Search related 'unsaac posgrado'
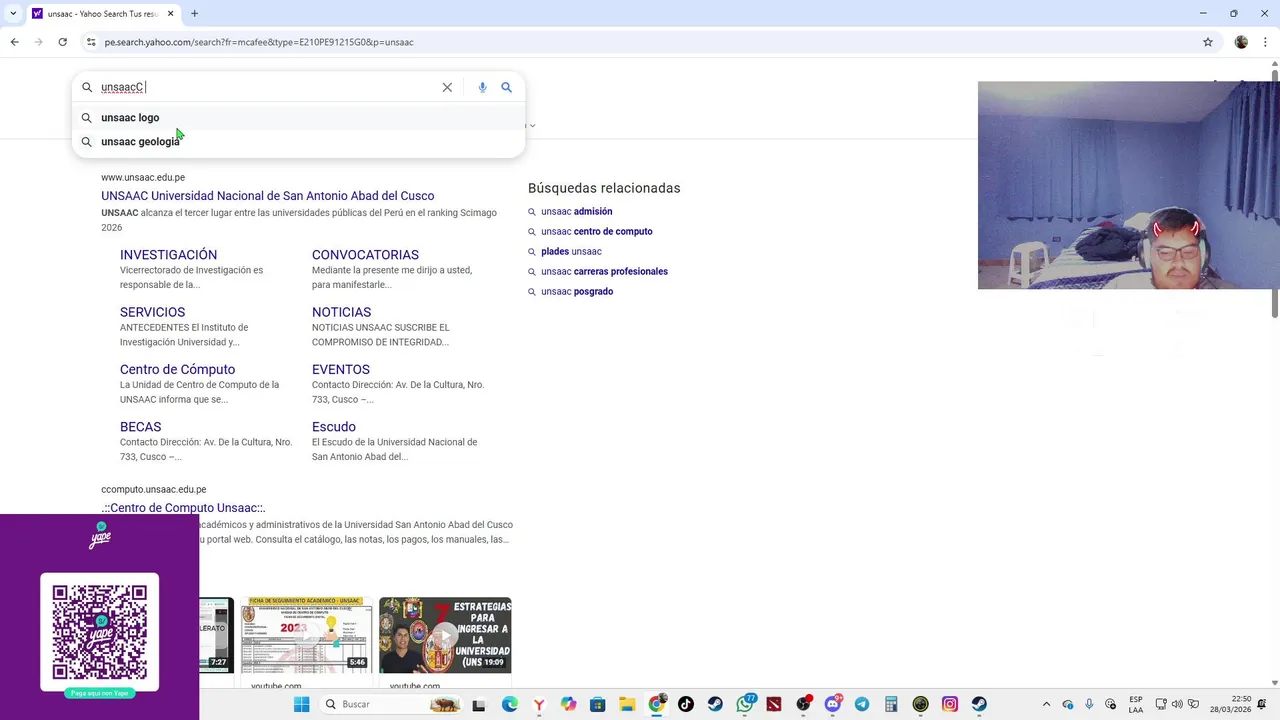Viewport: 1280px width, 720px height. [577, 291]
